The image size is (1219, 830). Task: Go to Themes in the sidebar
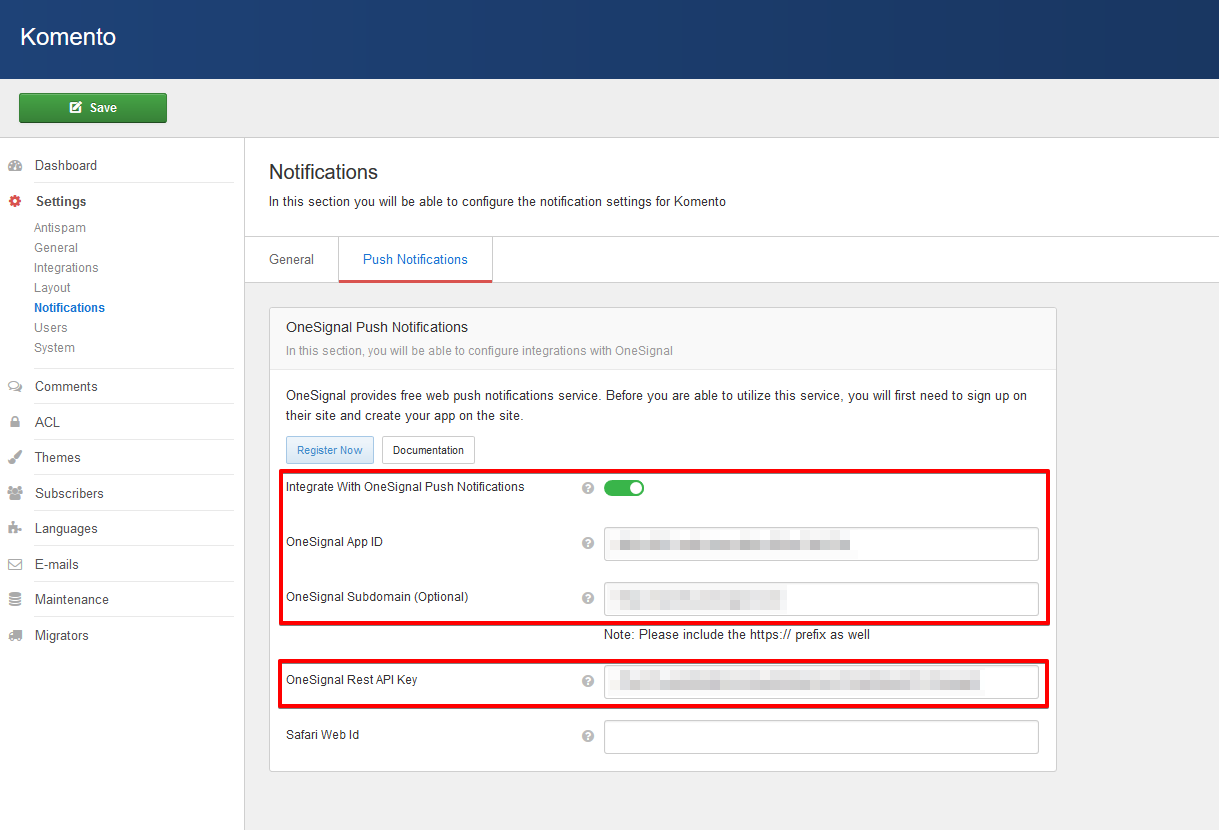(58, 458)
